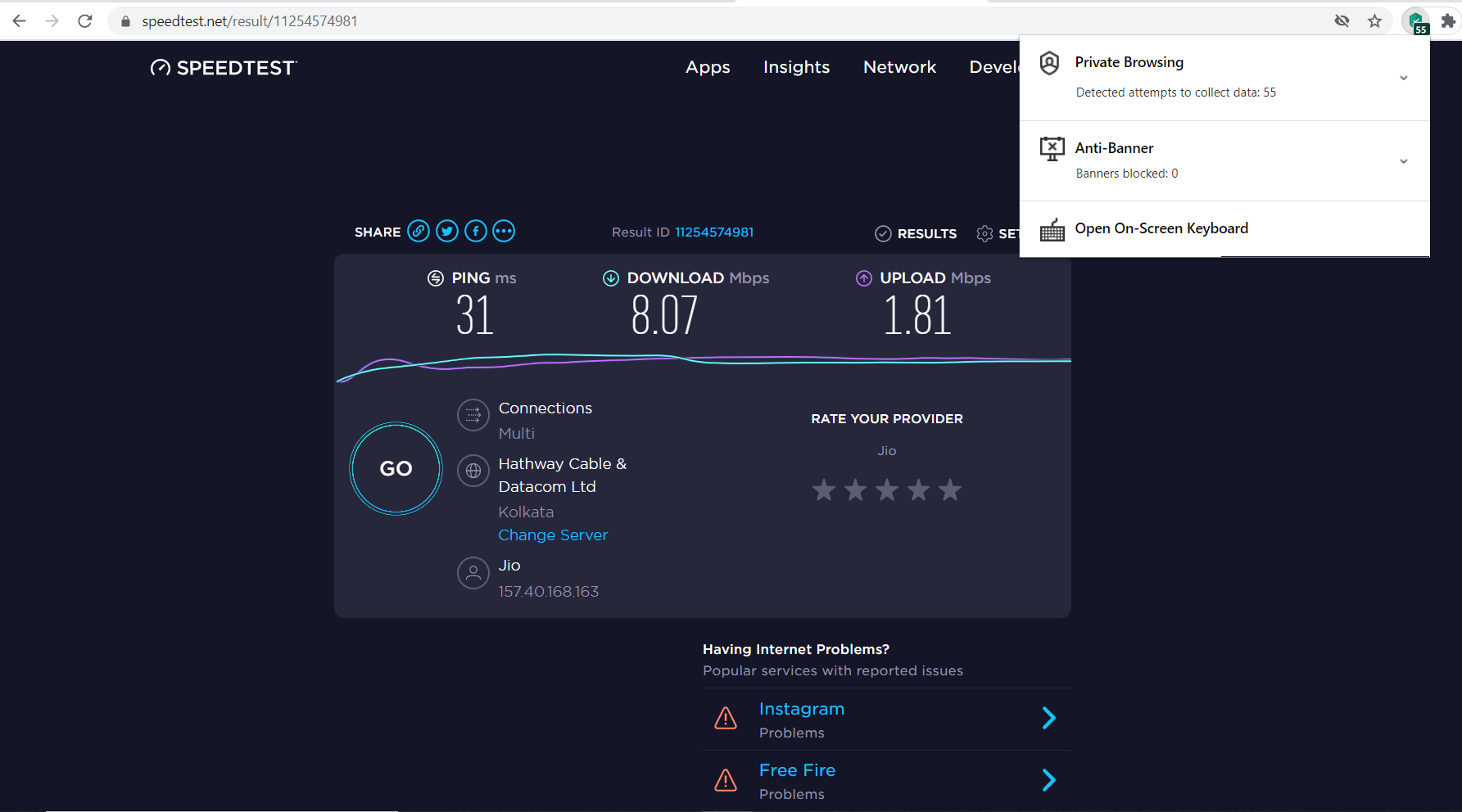Click the Results checkmark icon
Screen dimensions: 1462x812
pyautogui.click(x=883, y=234)
